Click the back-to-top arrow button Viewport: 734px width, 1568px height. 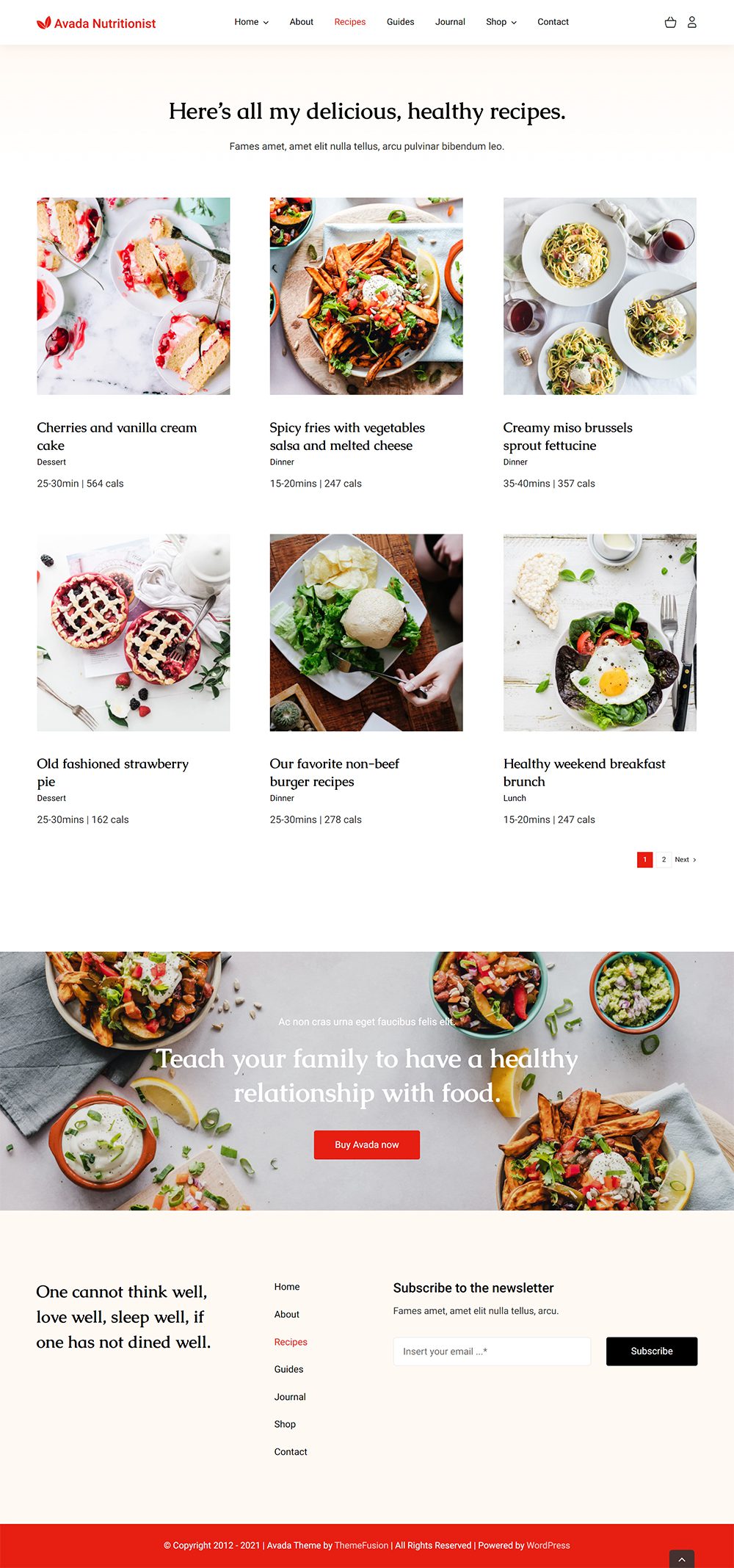tap(682, 1559)
